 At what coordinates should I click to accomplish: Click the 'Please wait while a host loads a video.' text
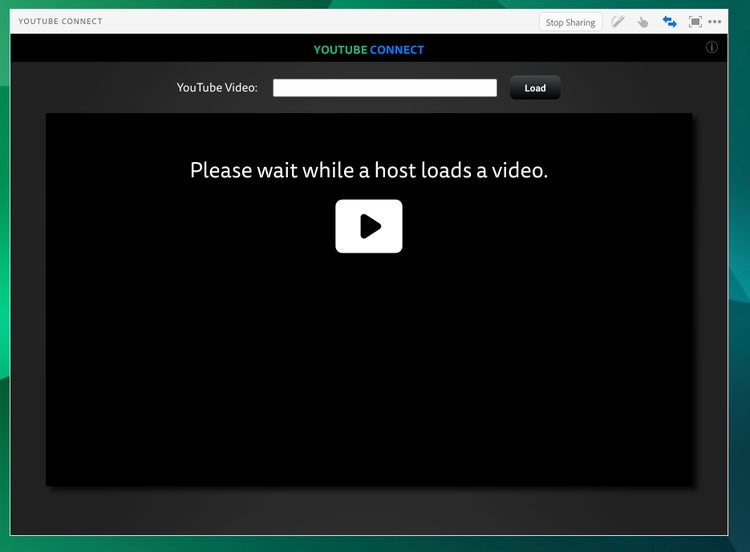(x=369, y=170)
